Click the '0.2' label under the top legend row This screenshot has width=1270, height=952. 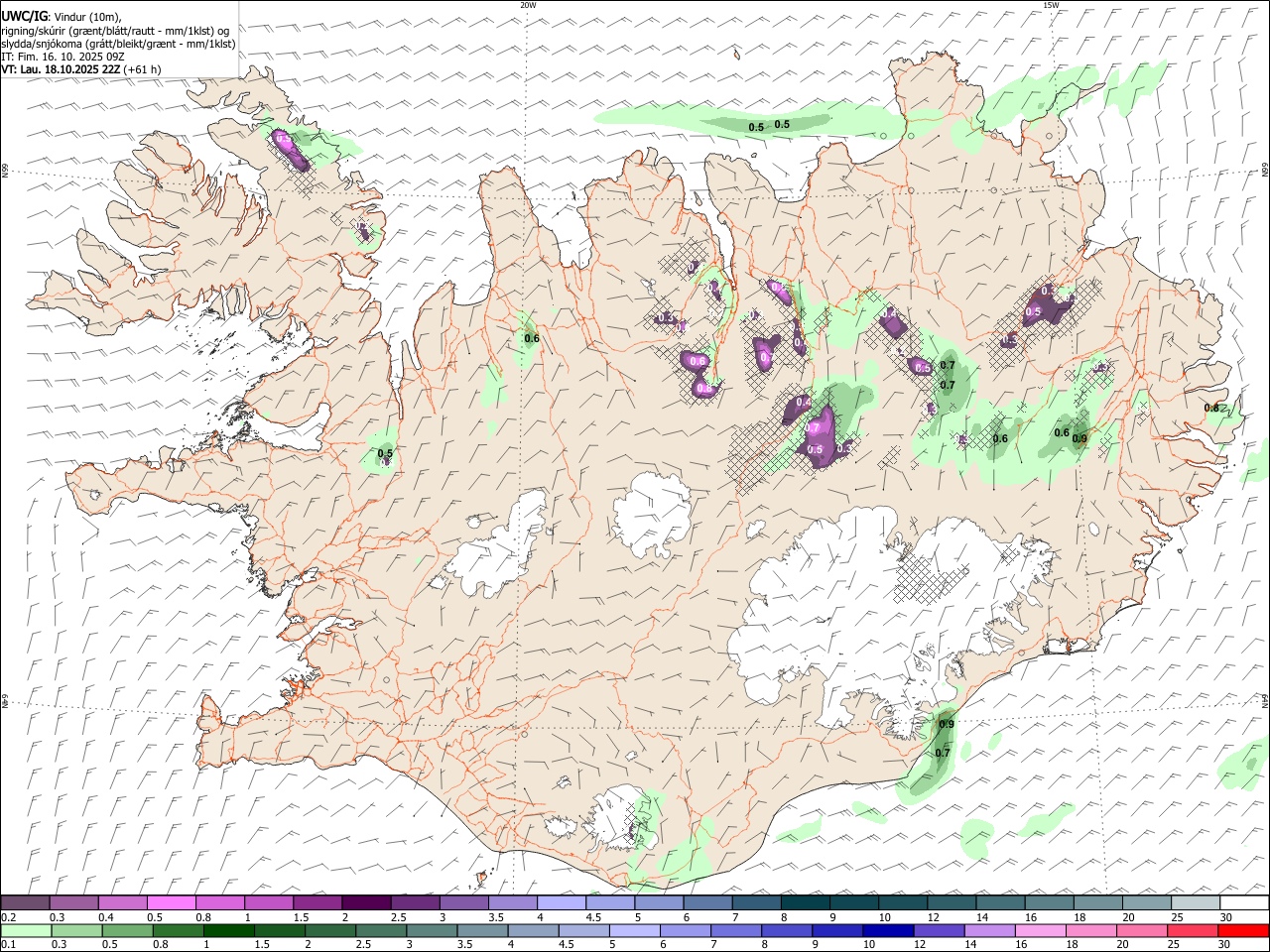[x=9, y=917]
